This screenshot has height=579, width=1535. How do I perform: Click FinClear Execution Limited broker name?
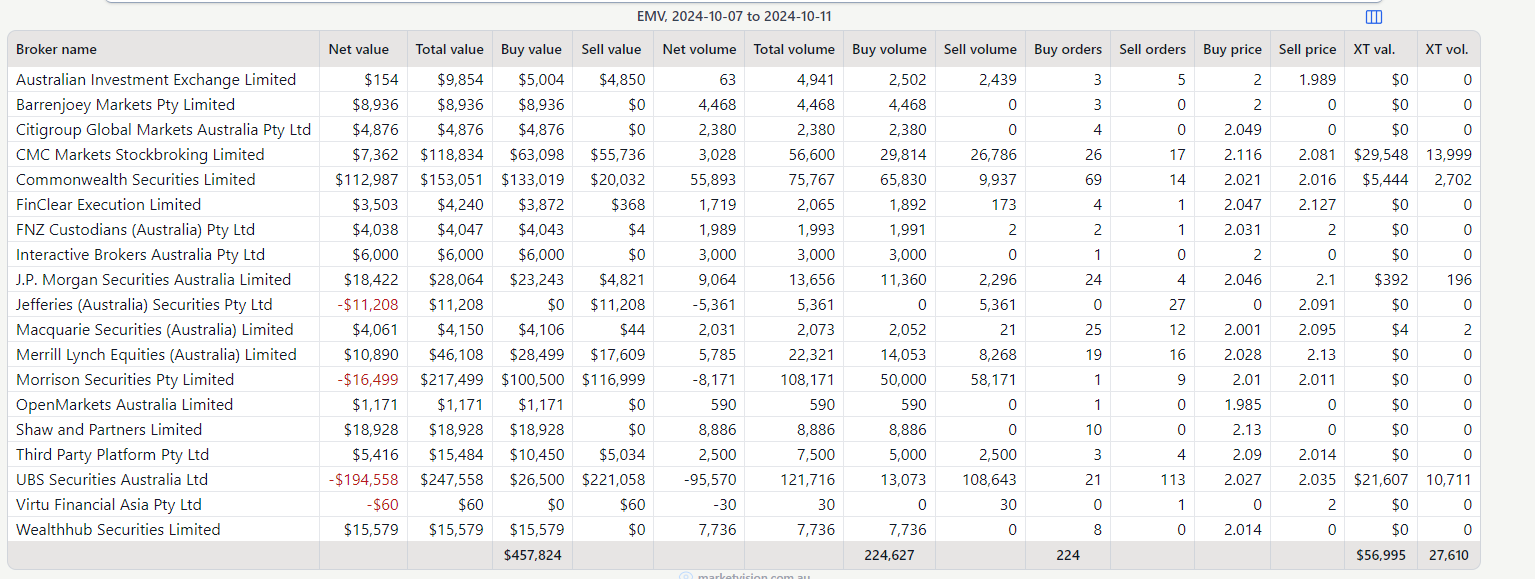[108, 205]
